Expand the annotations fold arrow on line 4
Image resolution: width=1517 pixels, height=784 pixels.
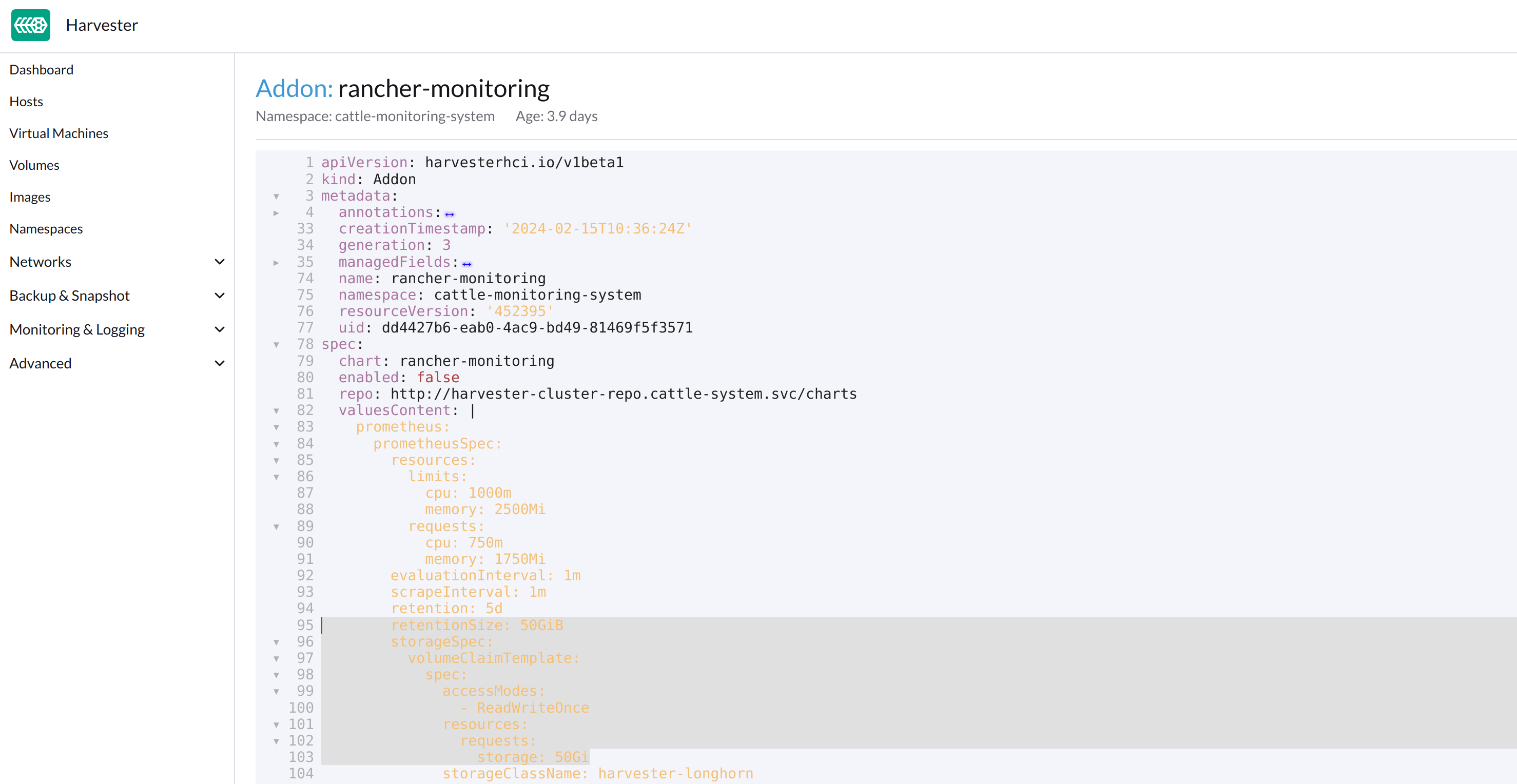(276, 213)
